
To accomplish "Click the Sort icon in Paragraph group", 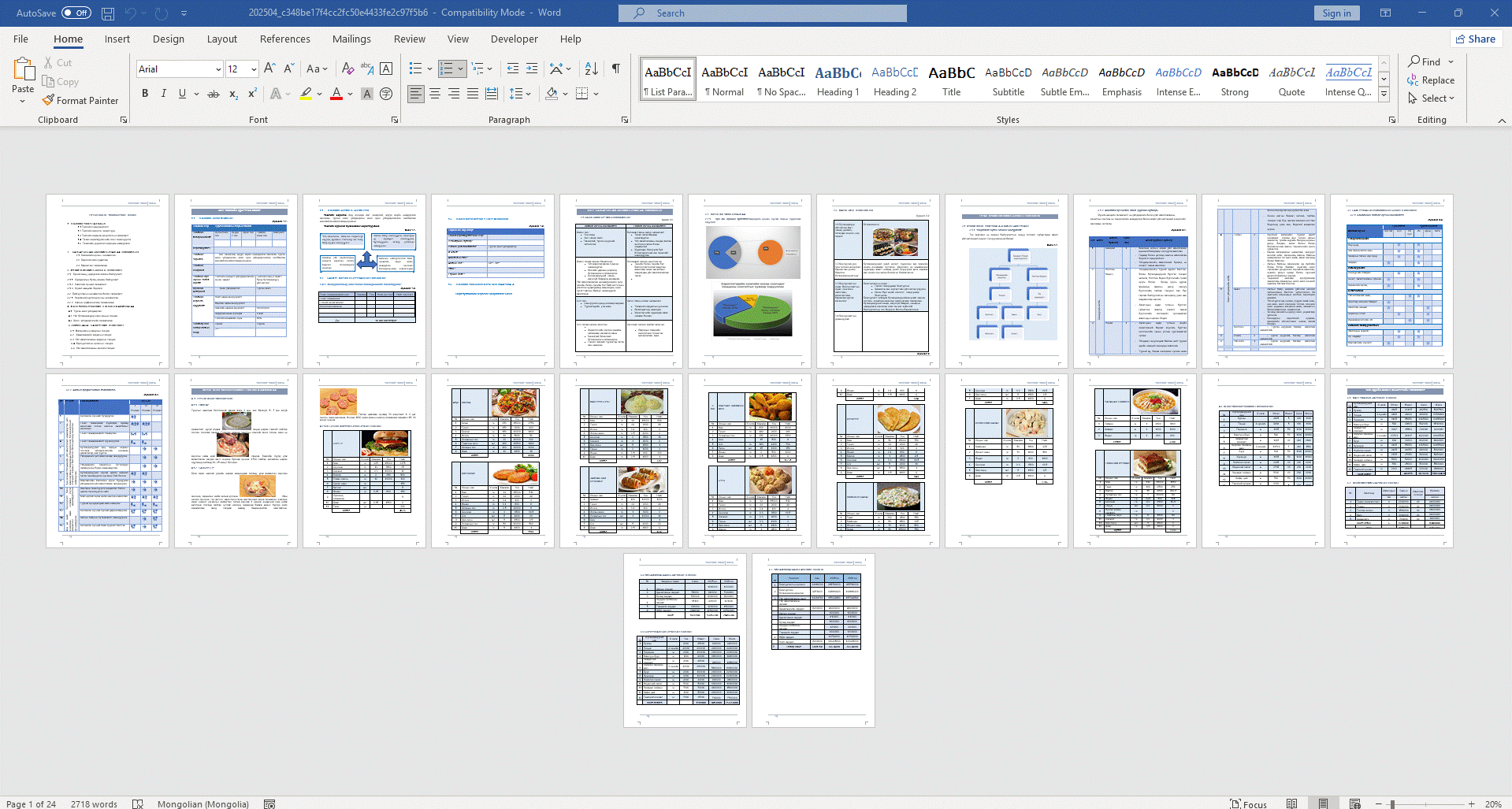I will click(x=591, y=69).
